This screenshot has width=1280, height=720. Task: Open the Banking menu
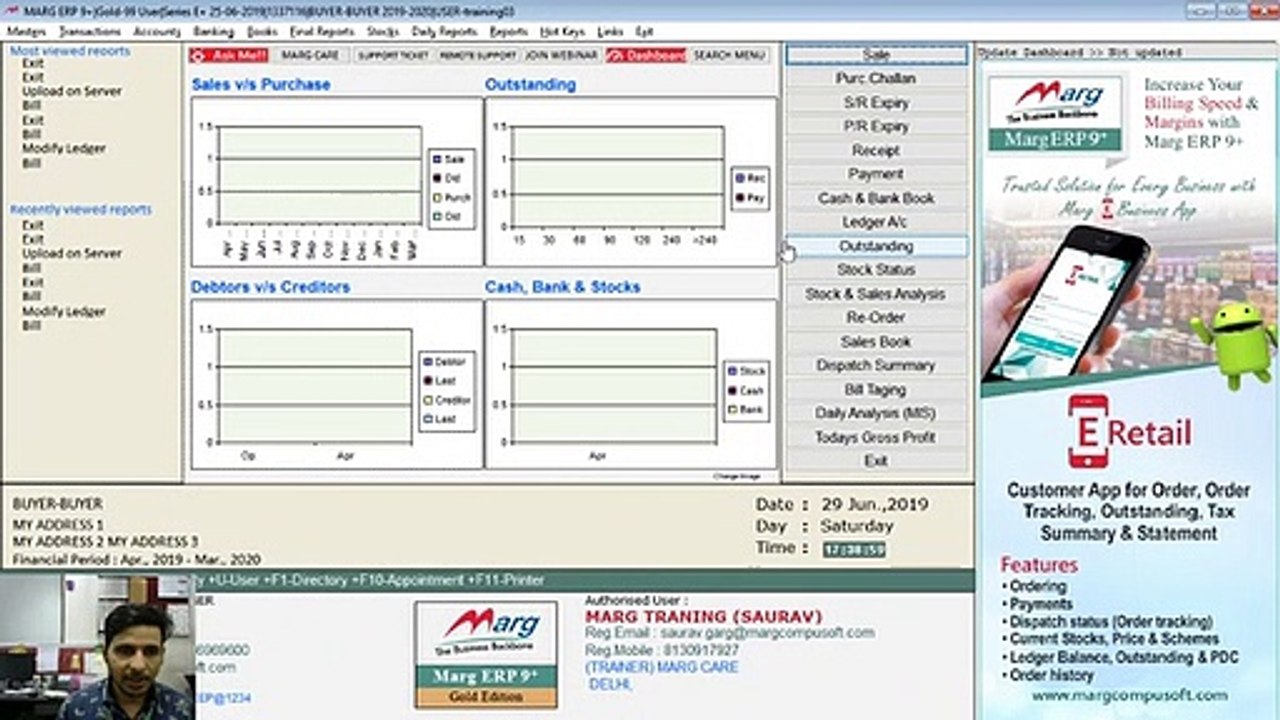(213, 32)
